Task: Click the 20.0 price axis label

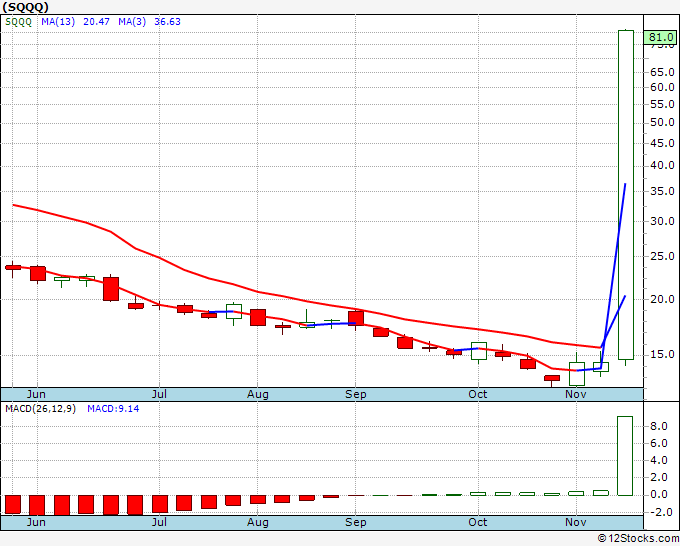Action: click(662, 299)
